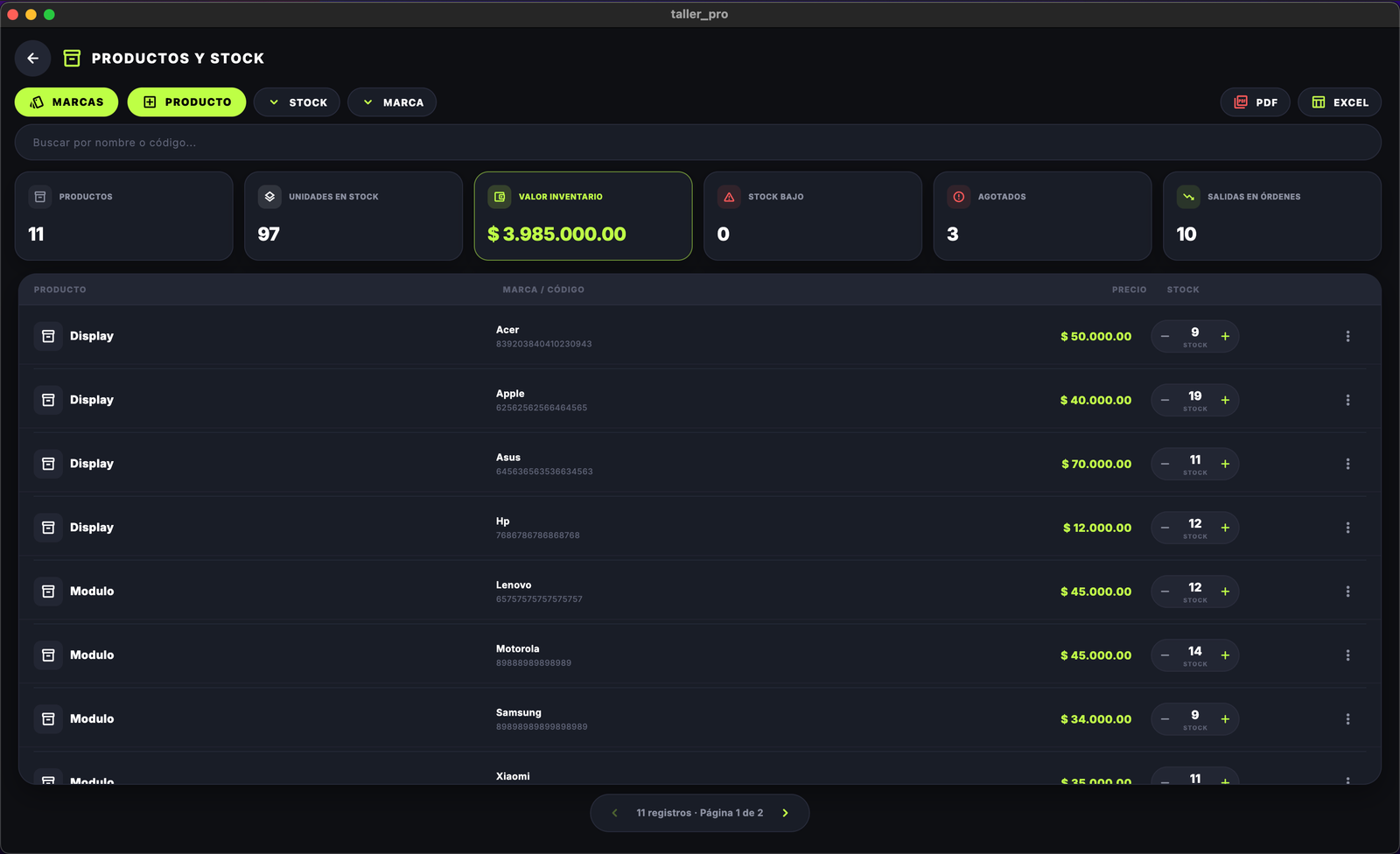Open the Marcas management button

point(66,102)
